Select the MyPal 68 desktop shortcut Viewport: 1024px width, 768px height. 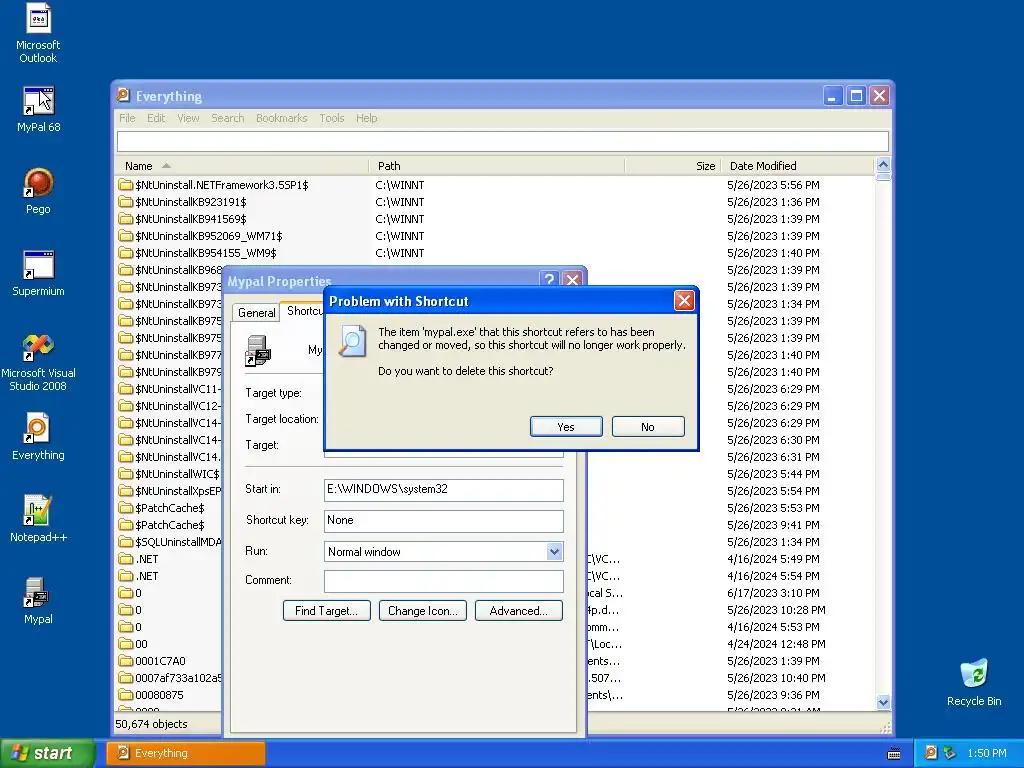point(38,109)
